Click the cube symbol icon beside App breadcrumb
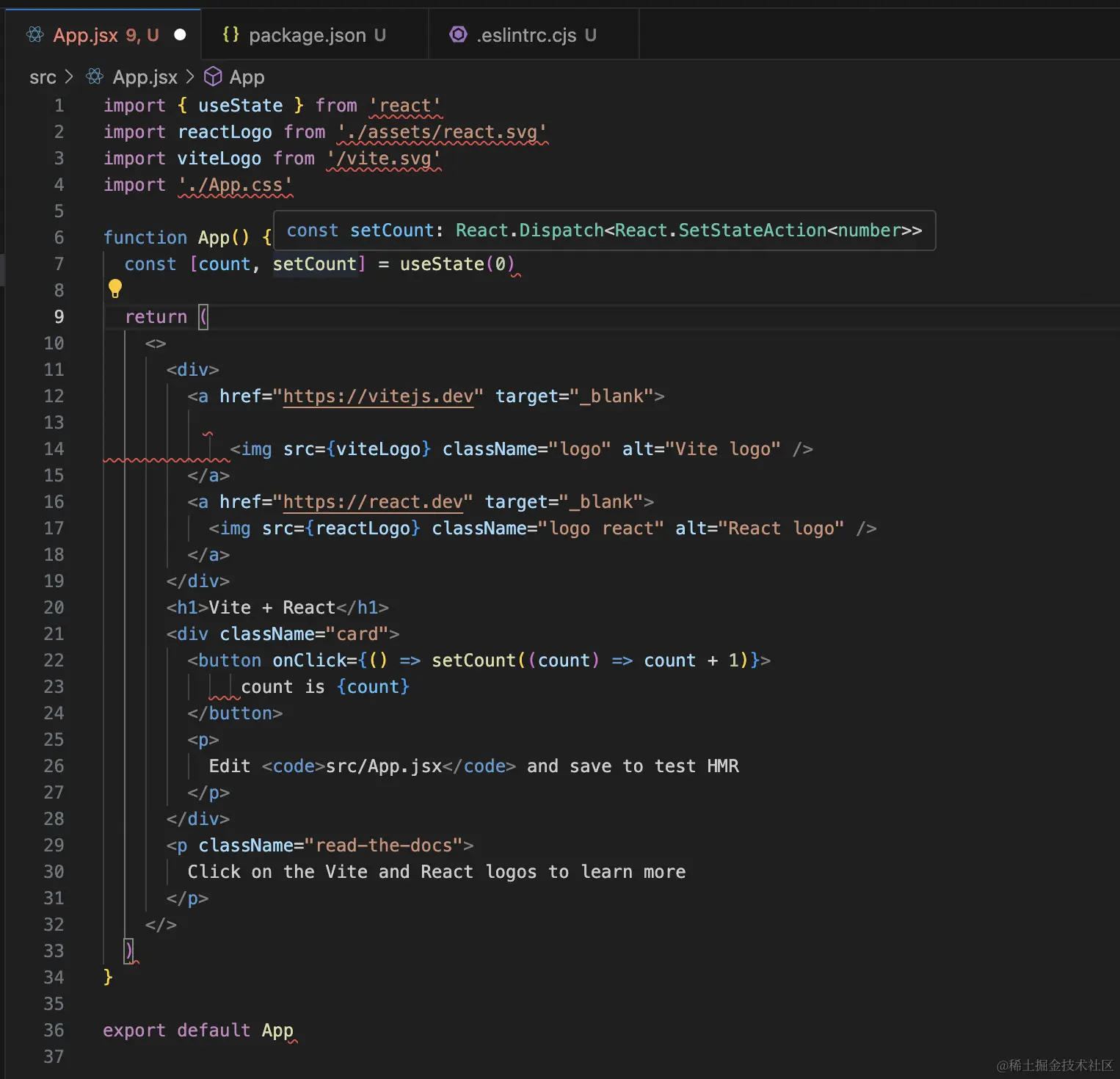 213,76
